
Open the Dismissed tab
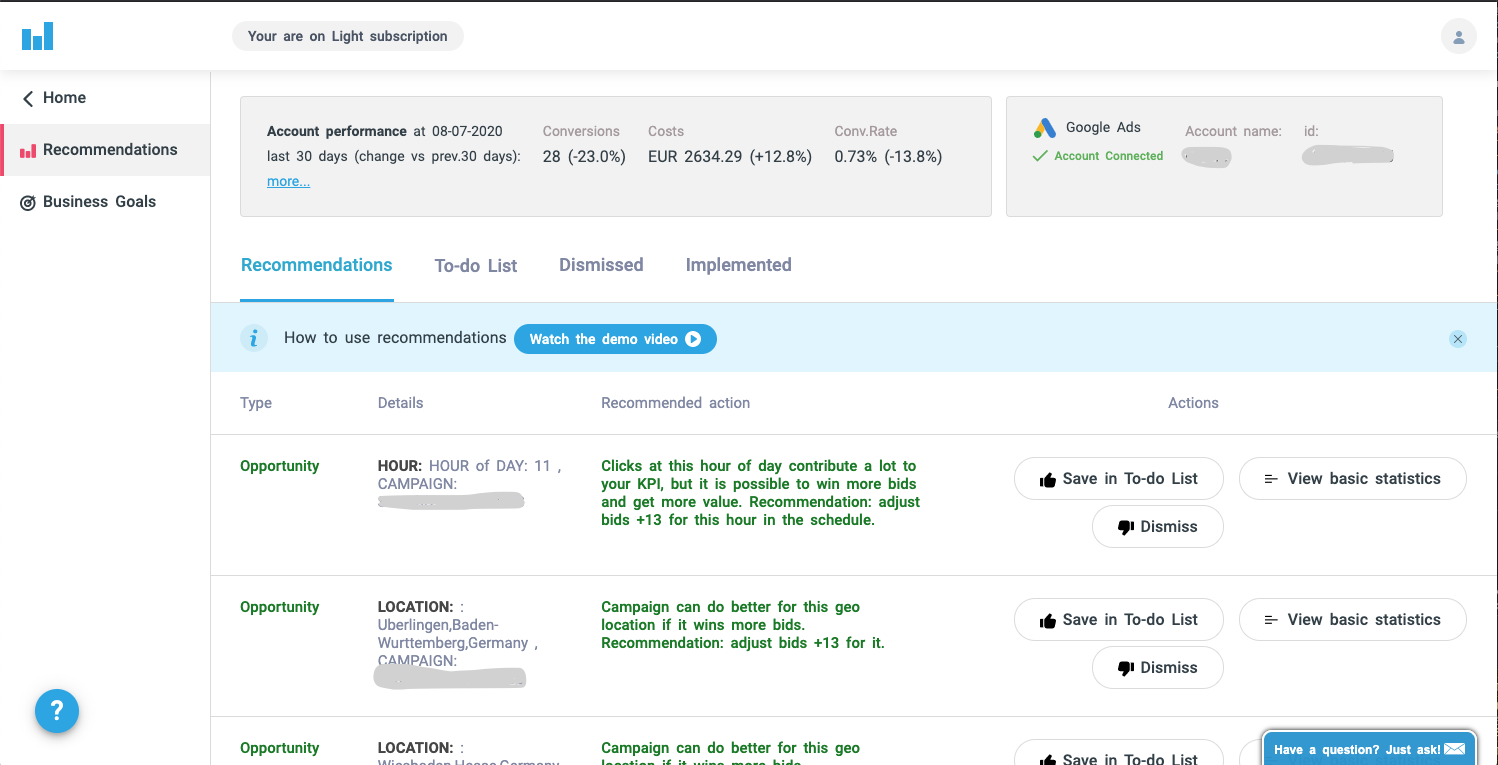coord(601,265)
